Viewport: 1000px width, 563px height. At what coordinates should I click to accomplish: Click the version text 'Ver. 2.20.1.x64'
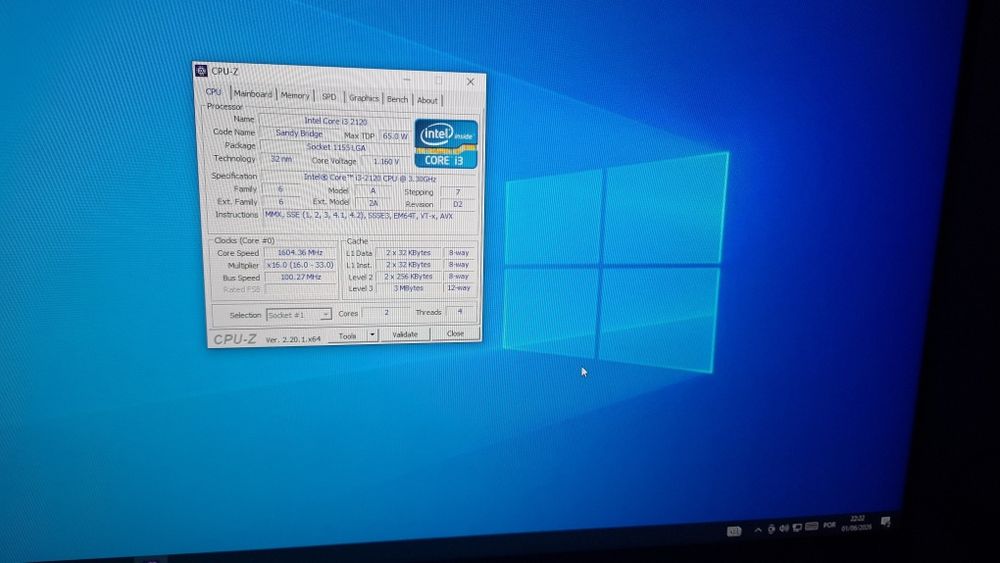click(x=293, y=339)
